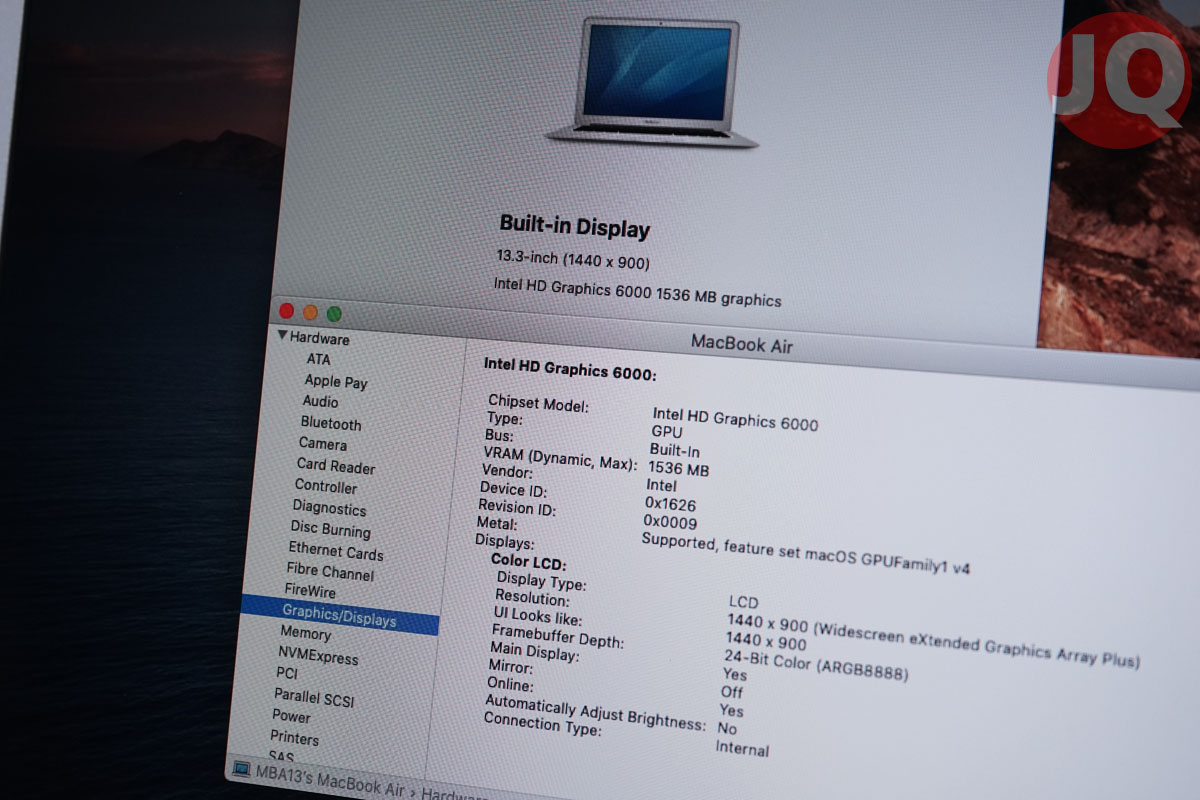Viewport: 1200px width, 800px height.
Task: Click the "1536 MB" value
Action: (679, 469)
